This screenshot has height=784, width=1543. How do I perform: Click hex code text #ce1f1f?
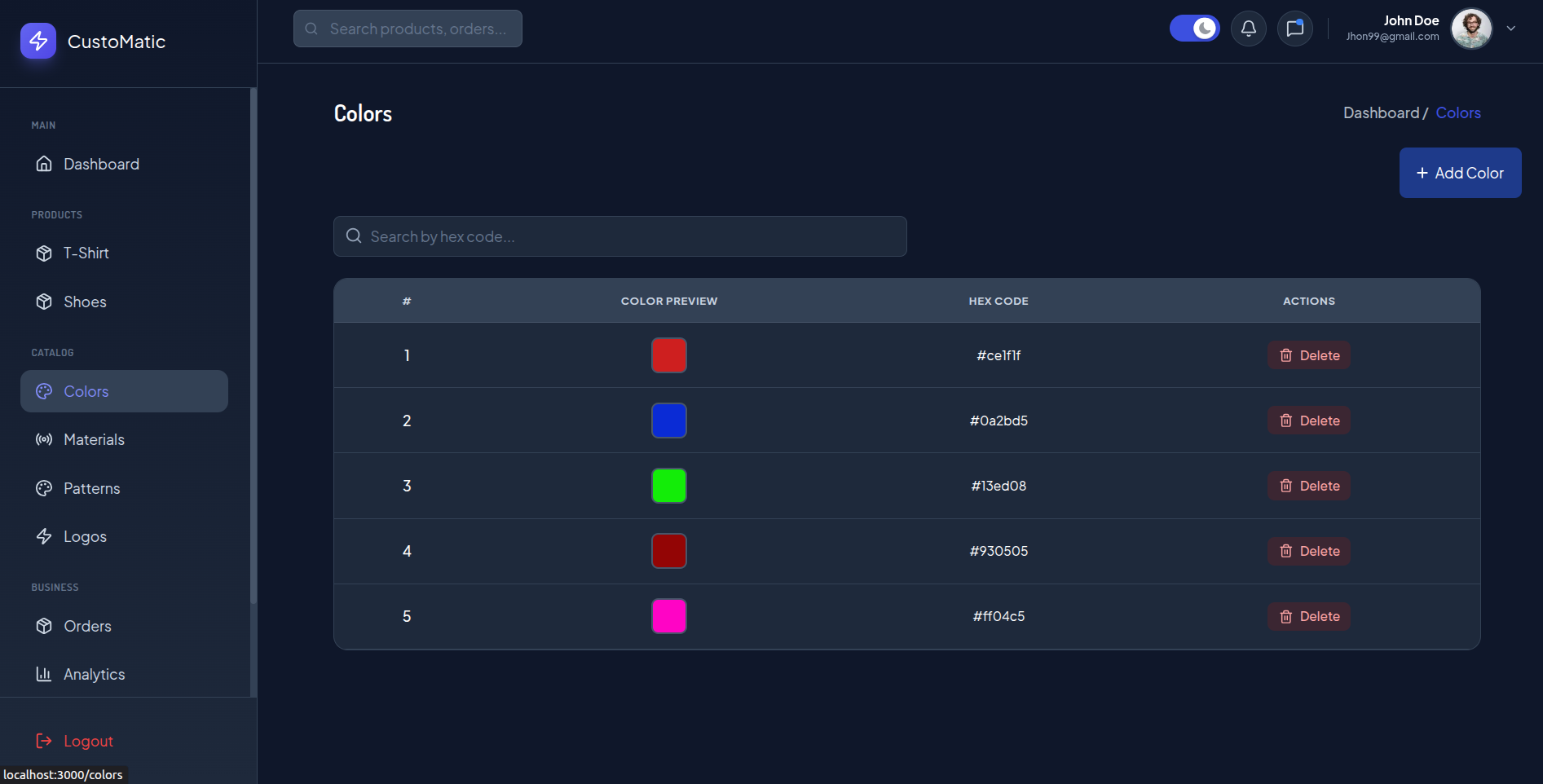(999, 355)
